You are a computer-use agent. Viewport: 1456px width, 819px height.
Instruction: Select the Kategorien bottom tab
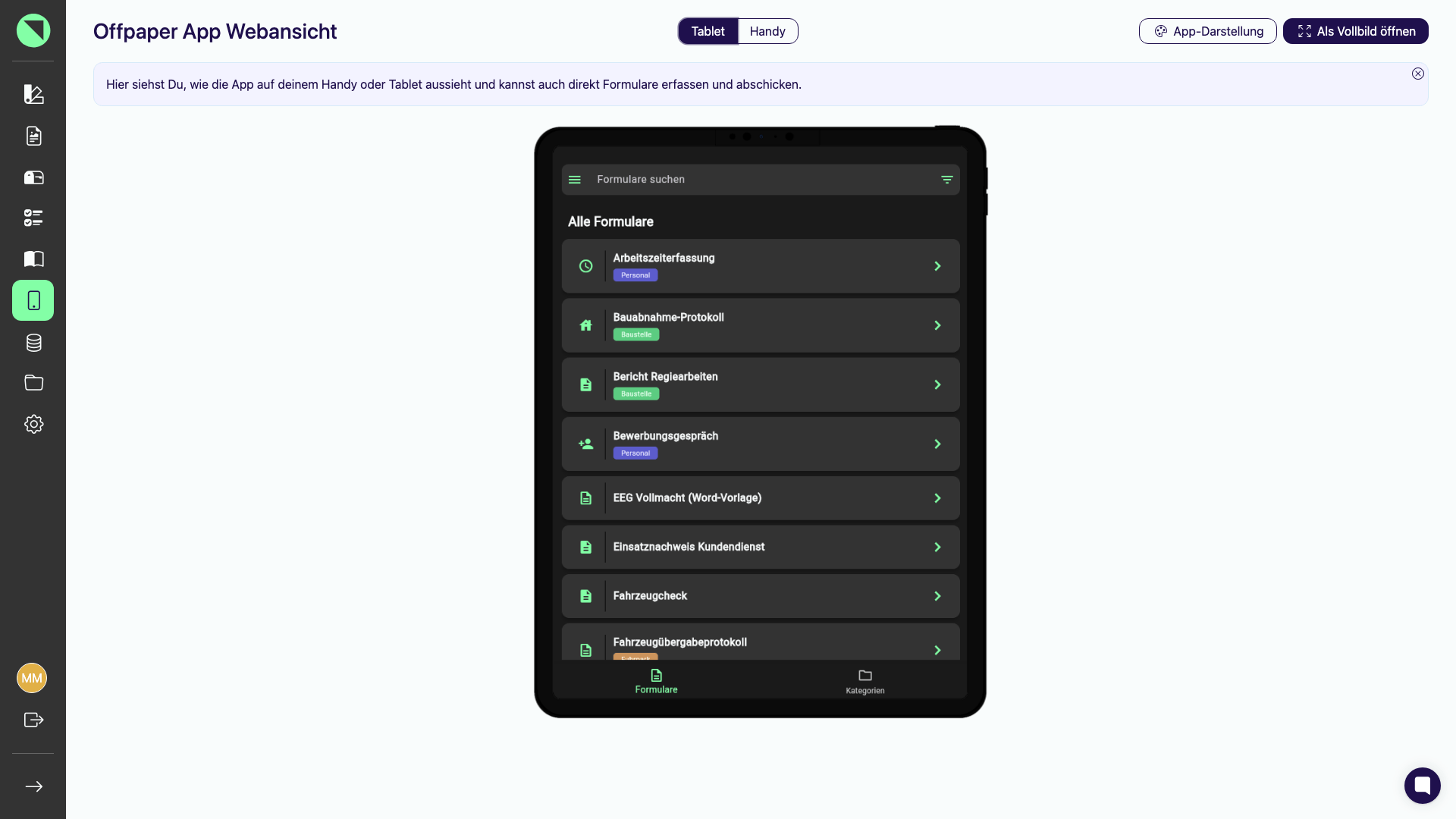coord(864,681)
